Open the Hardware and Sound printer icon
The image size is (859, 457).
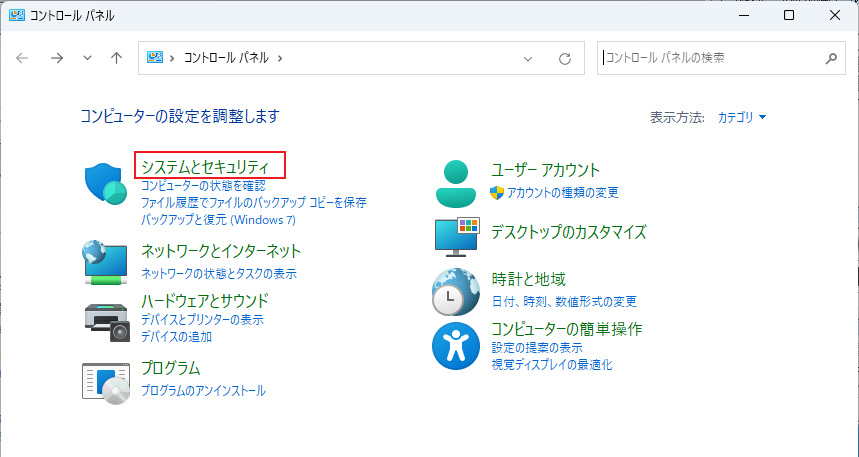pyautogui.click(x=107, y=323)
